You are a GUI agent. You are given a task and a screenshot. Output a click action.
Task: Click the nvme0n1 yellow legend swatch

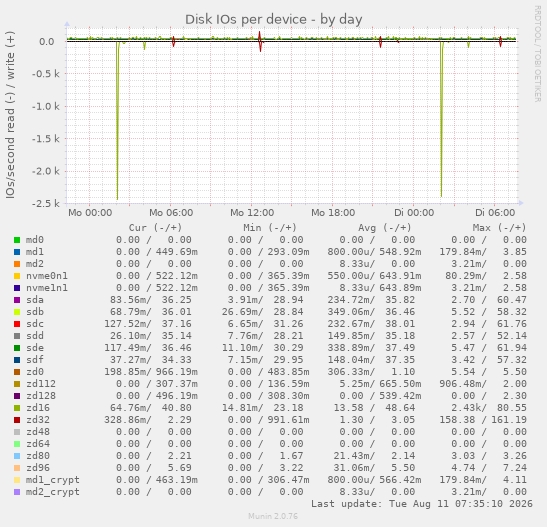pos(17,276)
